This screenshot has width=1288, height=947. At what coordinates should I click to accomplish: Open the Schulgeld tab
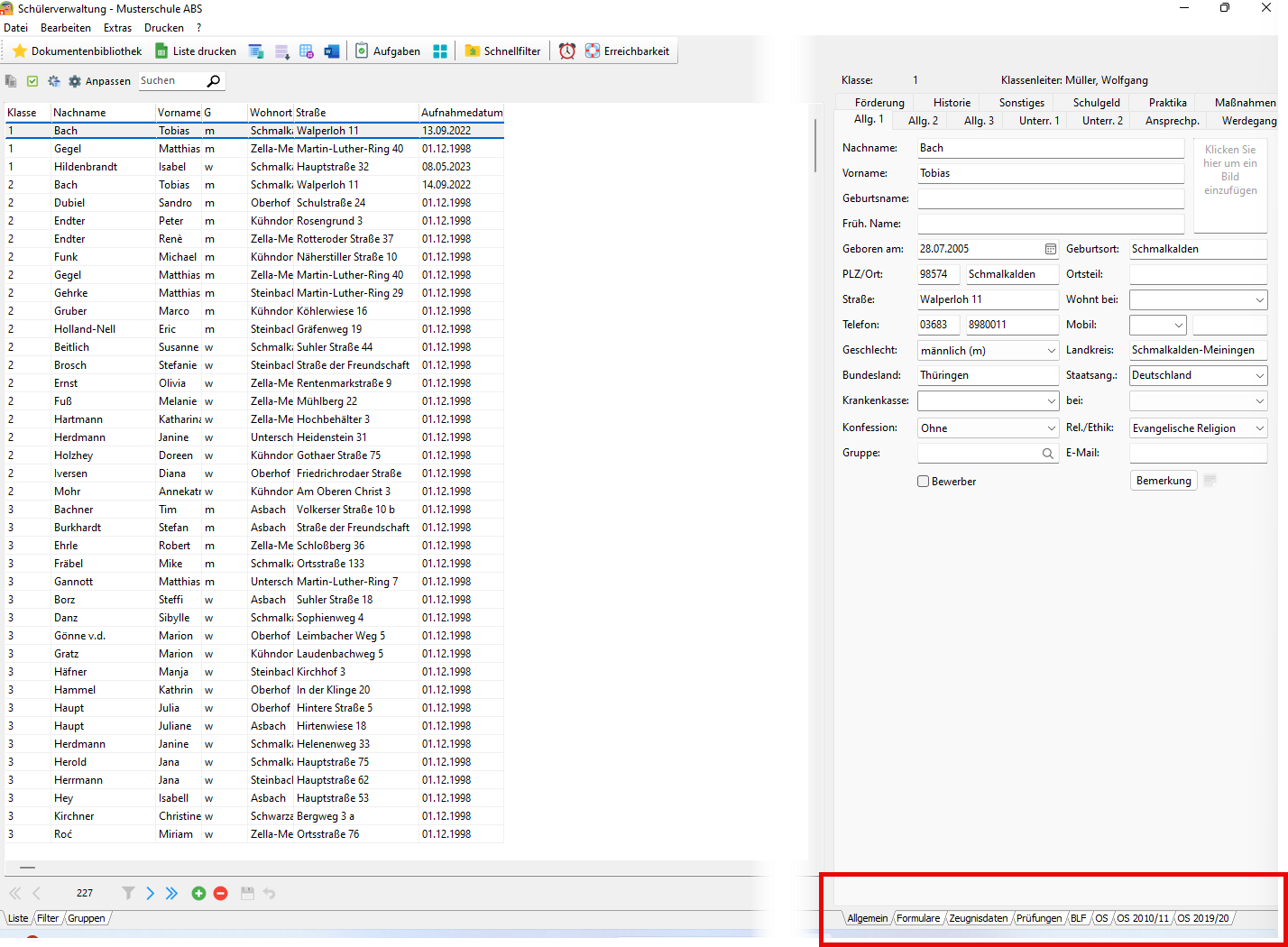pos(1096,103)
